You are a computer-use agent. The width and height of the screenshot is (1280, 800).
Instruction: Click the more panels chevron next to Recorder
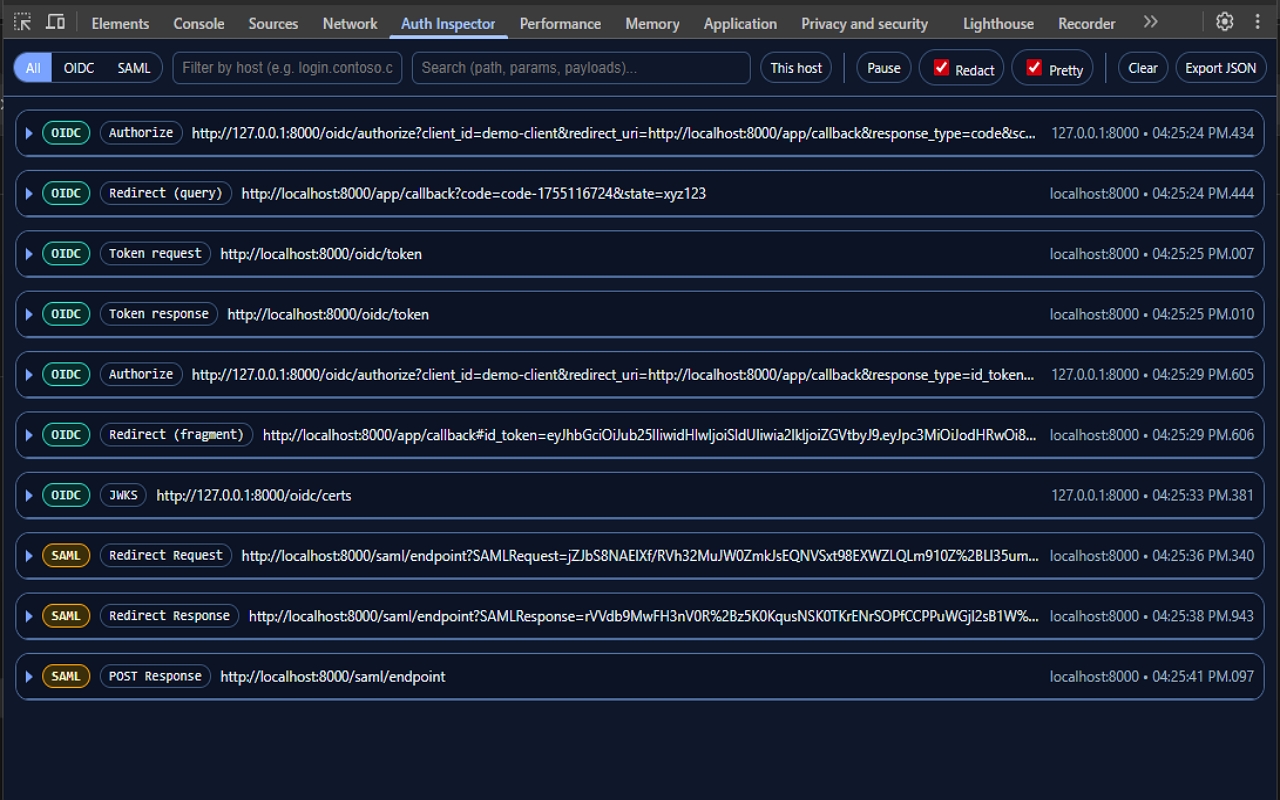coord(1150,21)
